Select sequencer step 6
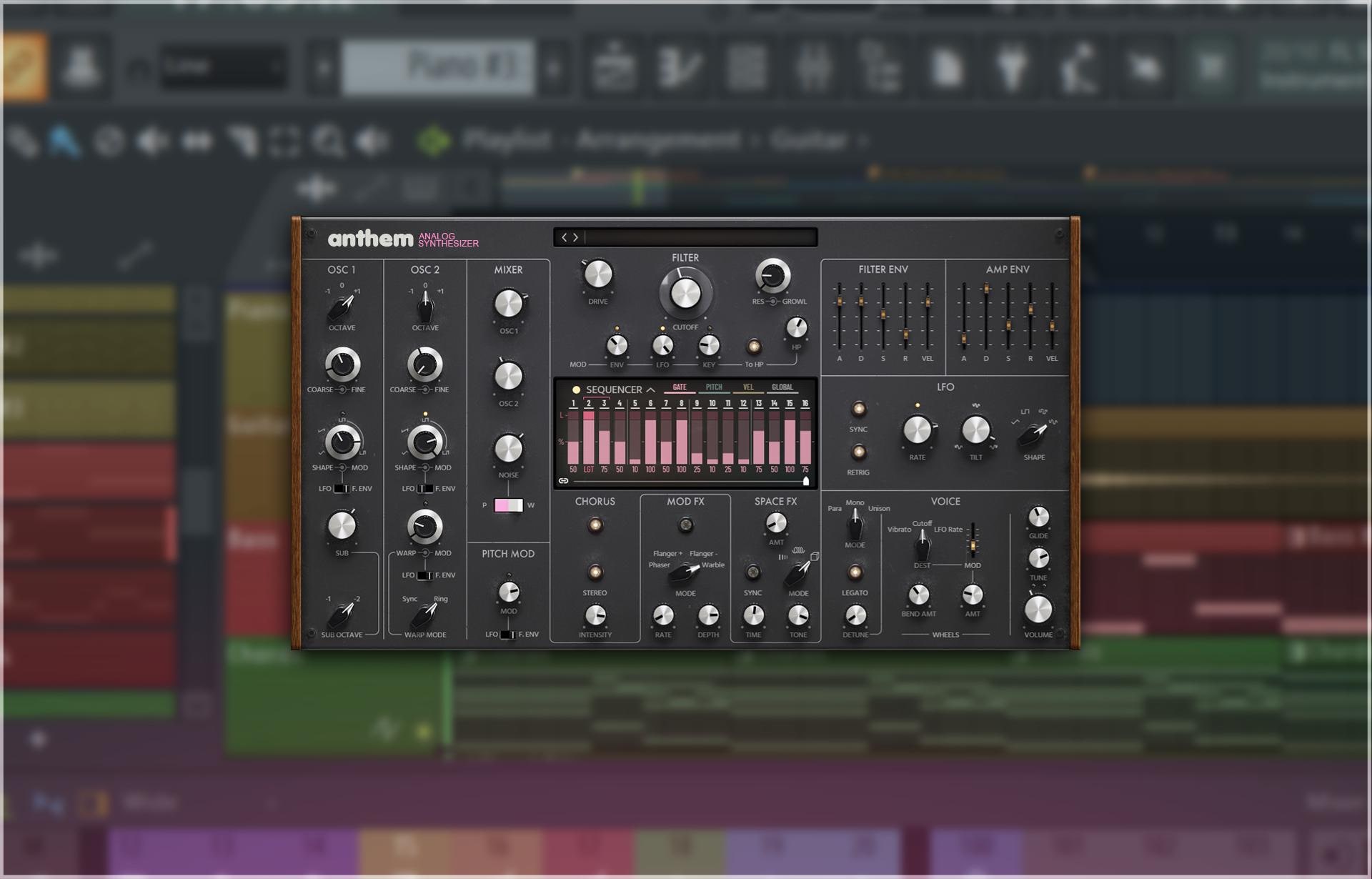Viewport: 1372px width, 879px height. pyautogui.click(x=650, y=404)
